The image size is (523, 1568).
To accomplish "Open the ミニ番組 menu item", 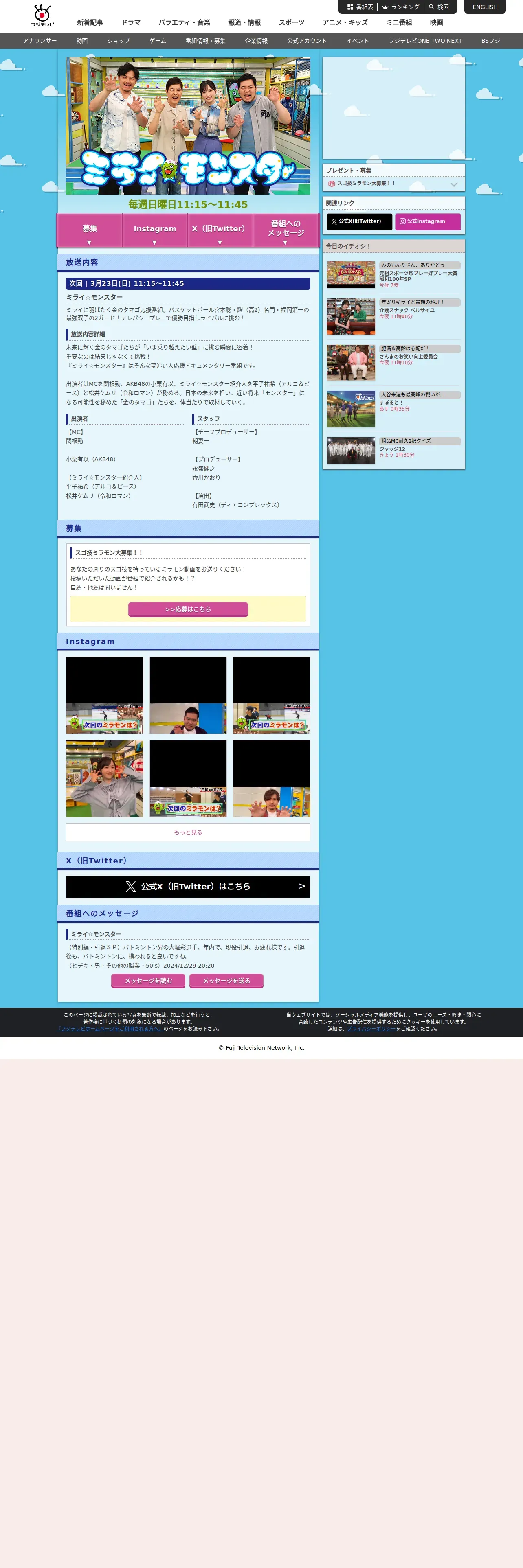I will 399,22.
